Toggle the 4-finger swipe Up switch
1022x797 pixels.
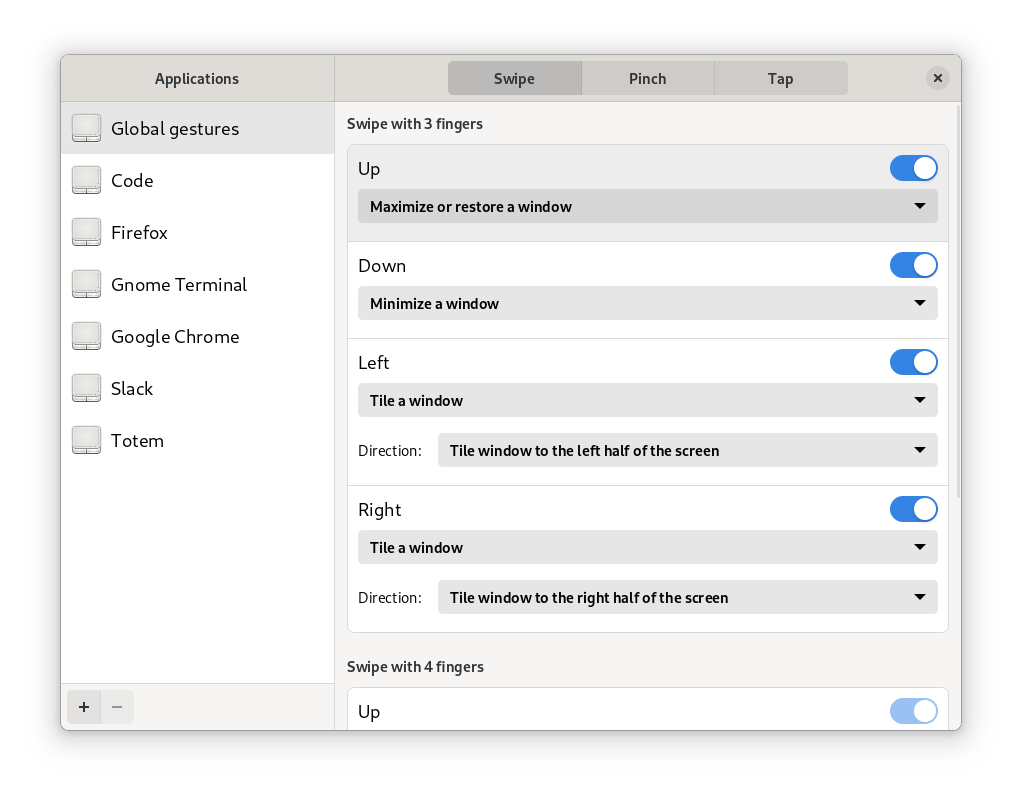click(x=914, y=711)
